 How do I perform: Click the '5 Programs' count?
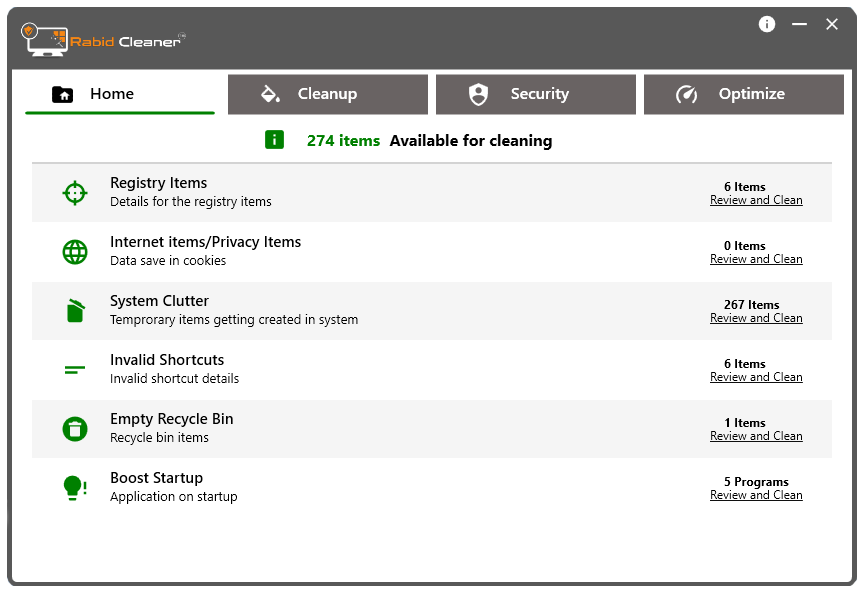click(x=756, y=482)
